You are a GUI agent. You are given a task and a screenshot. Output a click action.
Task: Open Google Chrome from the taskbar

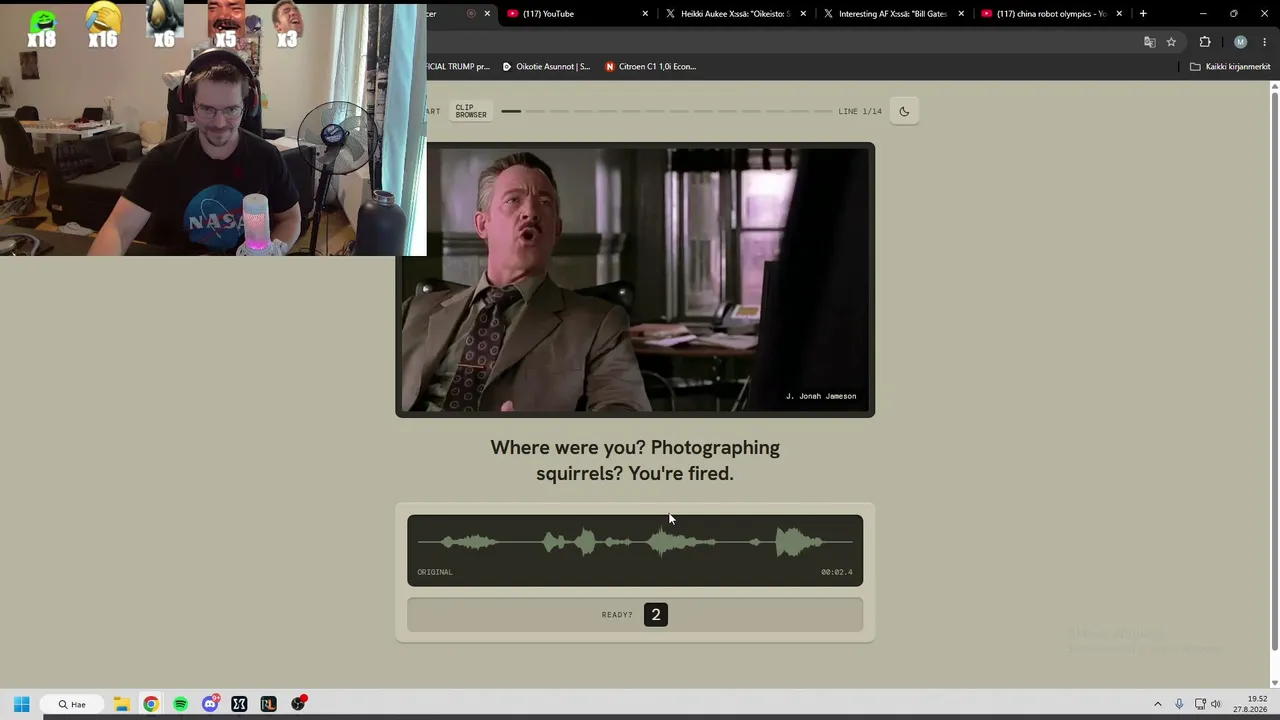point(151,704)
